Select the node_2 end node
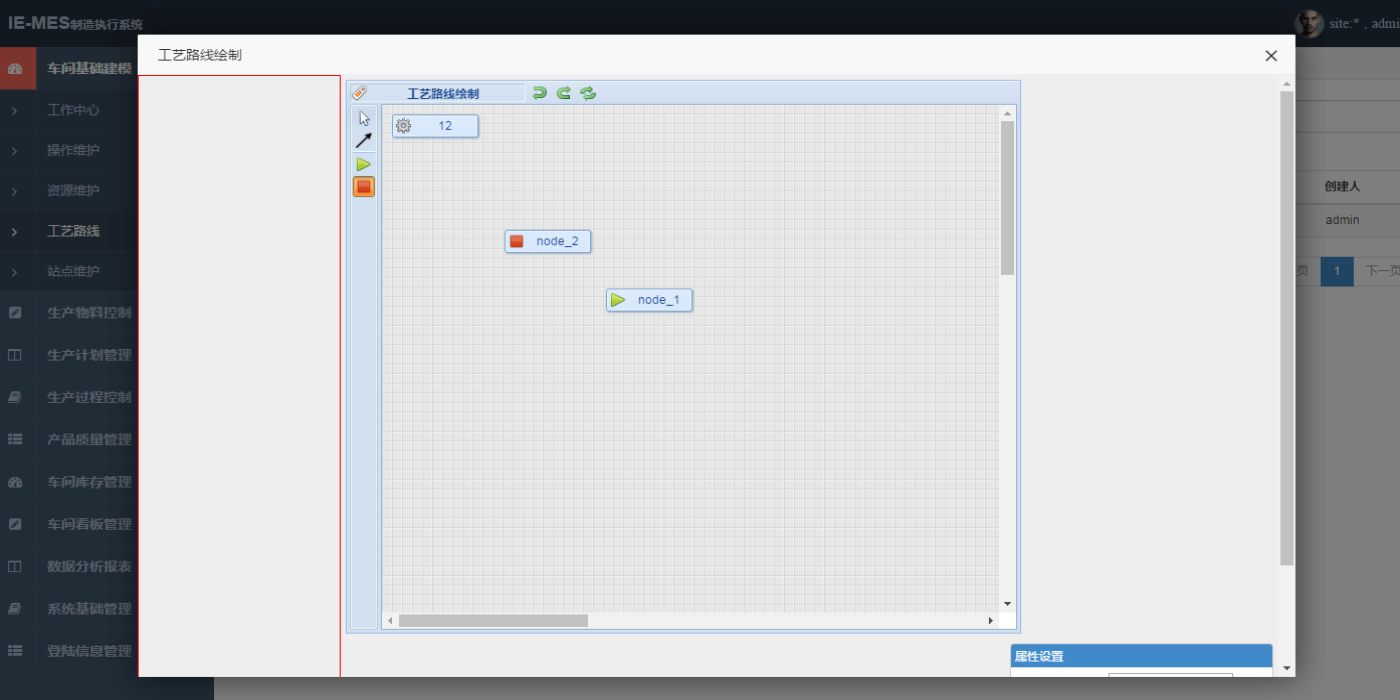1400x700 pixels. [x=548, y=241]
